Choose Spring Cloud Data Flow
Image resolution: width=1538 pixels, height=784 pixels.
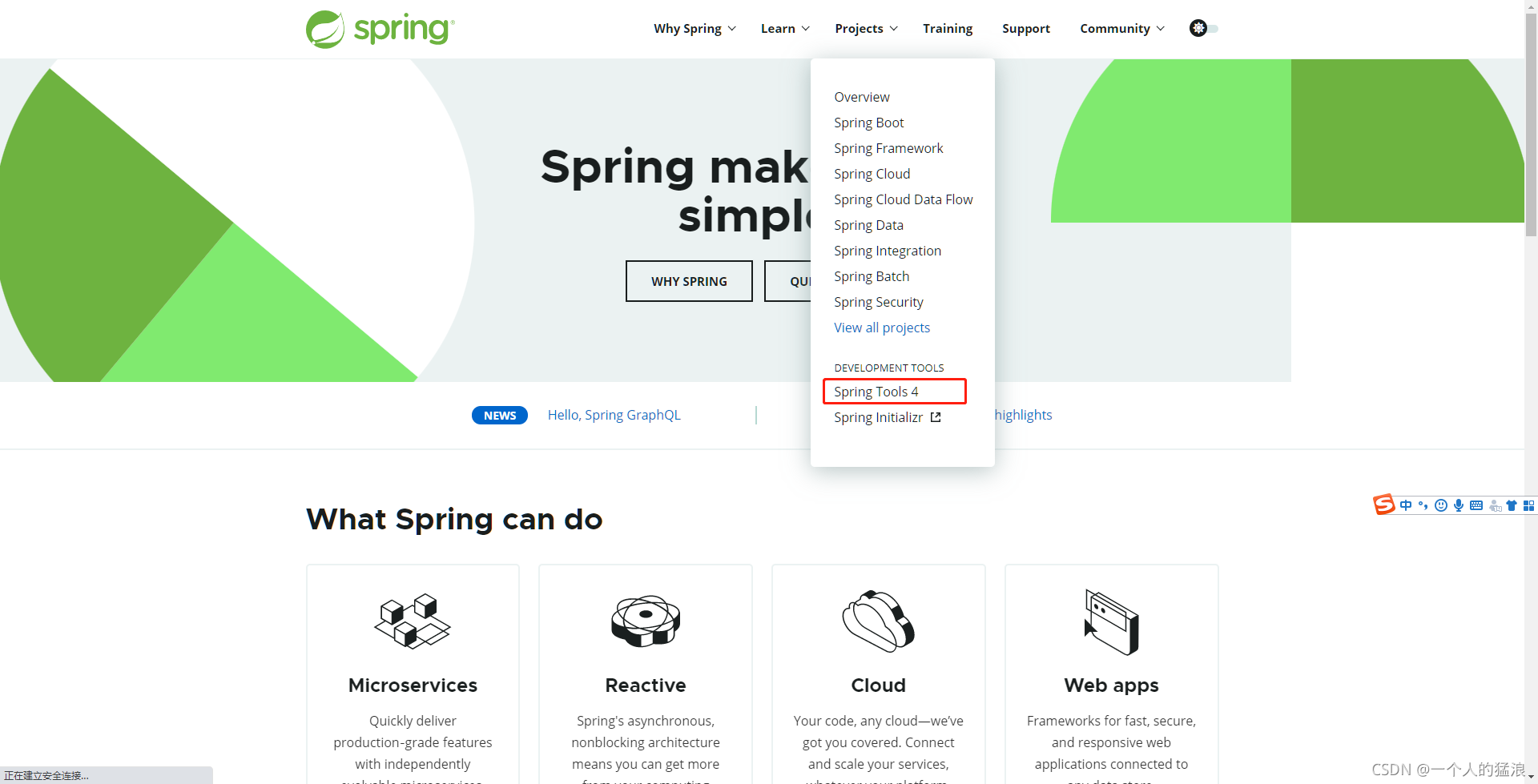point(904,199)
